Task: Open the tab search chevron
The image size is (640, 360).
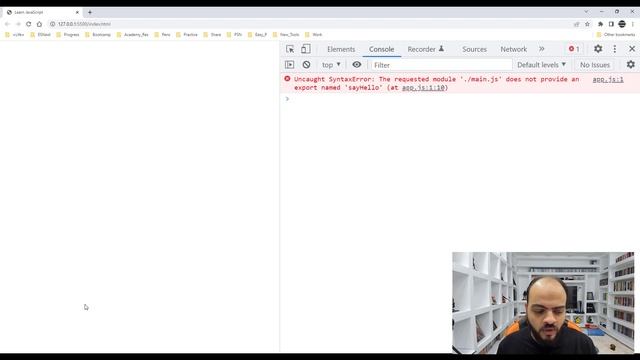Action: point(586,11)
